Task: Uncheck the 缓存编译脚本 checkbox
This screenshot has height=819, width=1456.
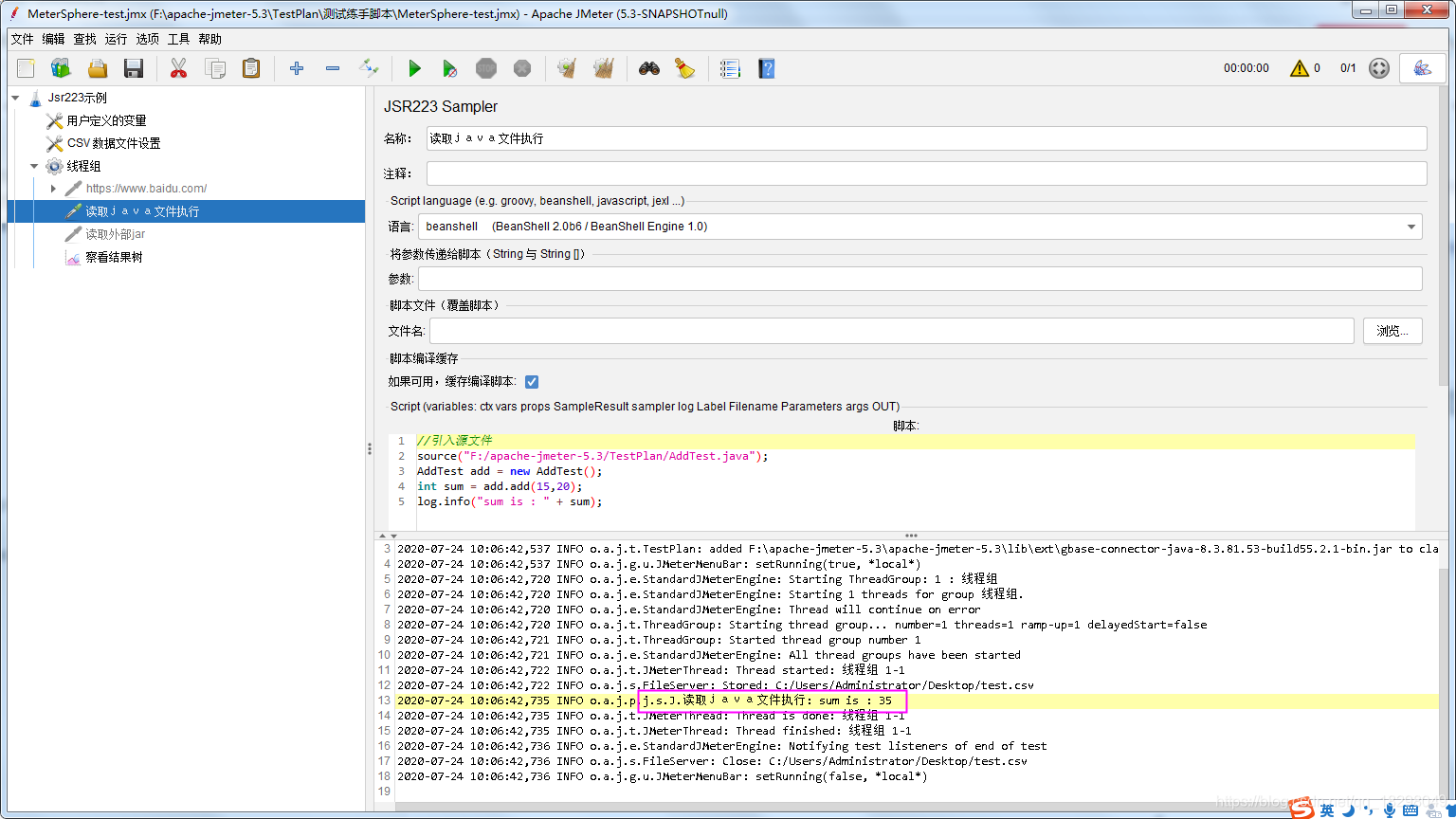Action: coord(532,381)
